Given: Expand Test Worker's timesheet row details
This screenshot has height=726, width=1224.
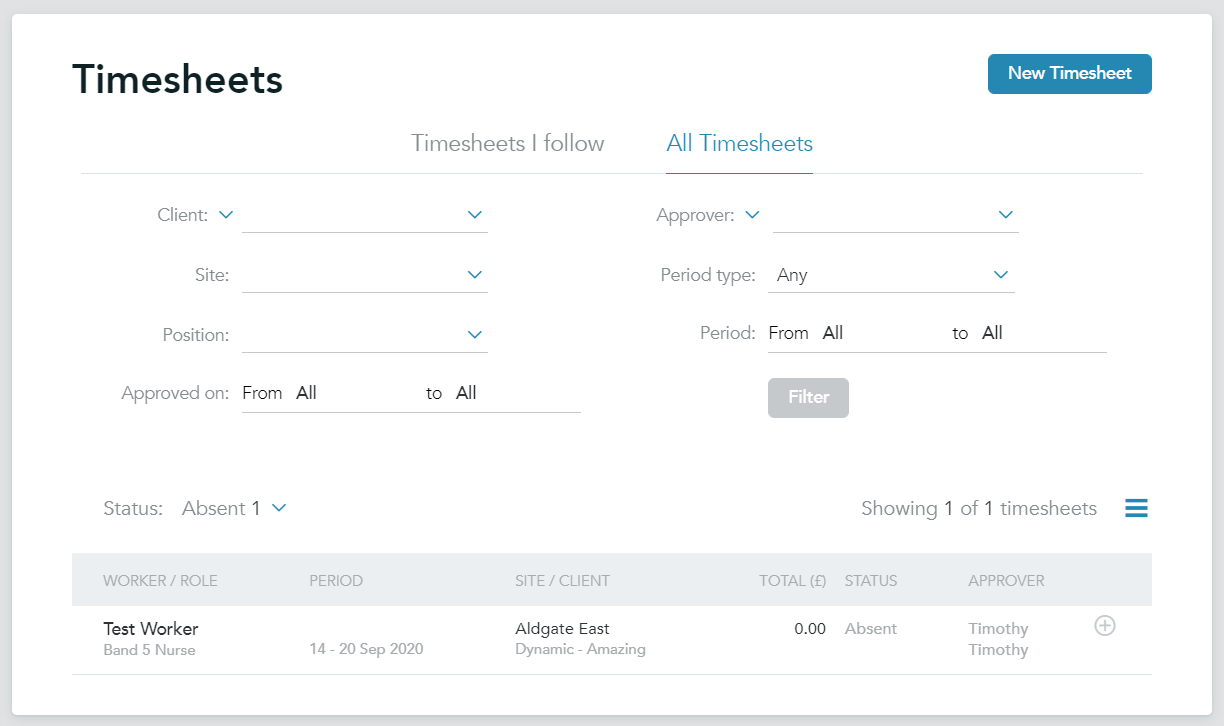Looking at the screenshot, I should 1104,625.
